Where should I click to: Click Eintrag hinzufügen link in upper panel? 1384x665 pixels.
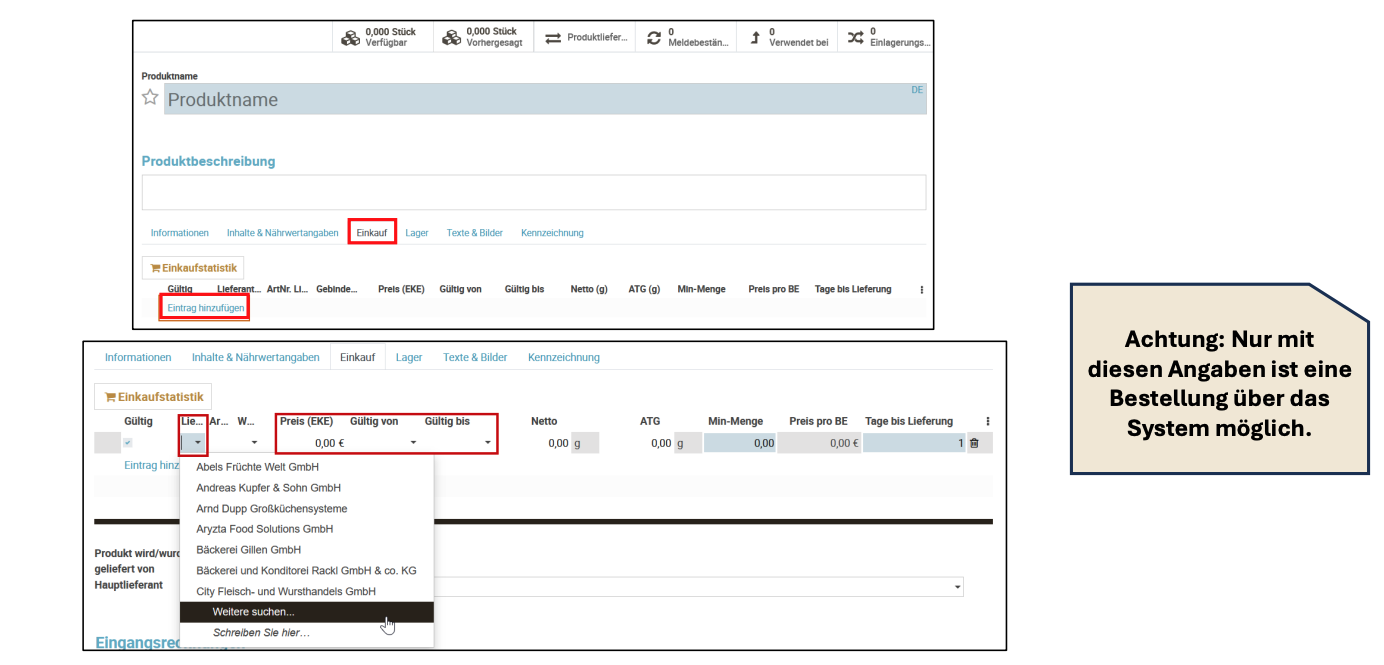(x=206, y=308)
